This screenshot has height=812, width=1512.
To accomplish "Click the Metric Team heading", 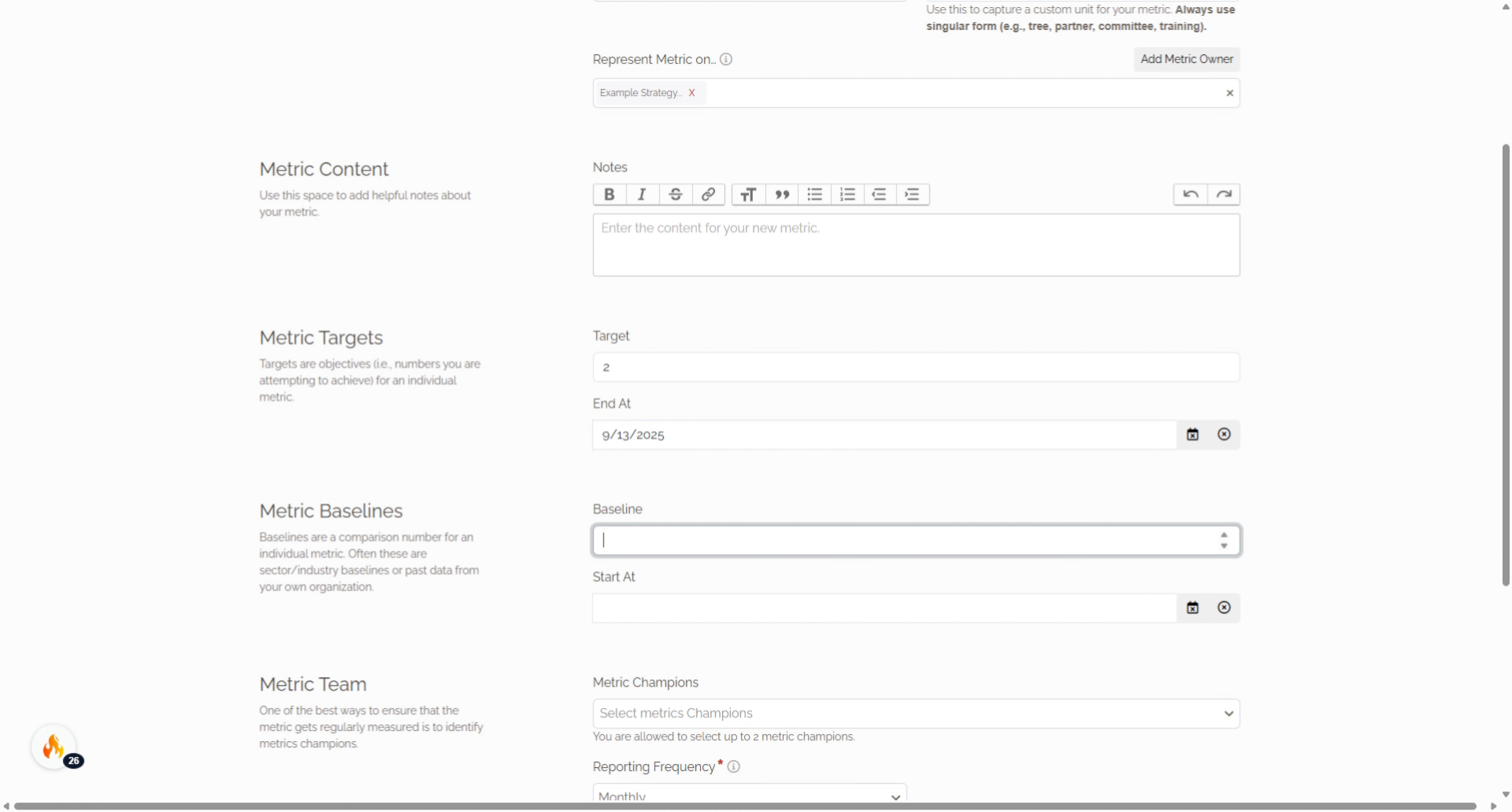I will coord(313,684).
